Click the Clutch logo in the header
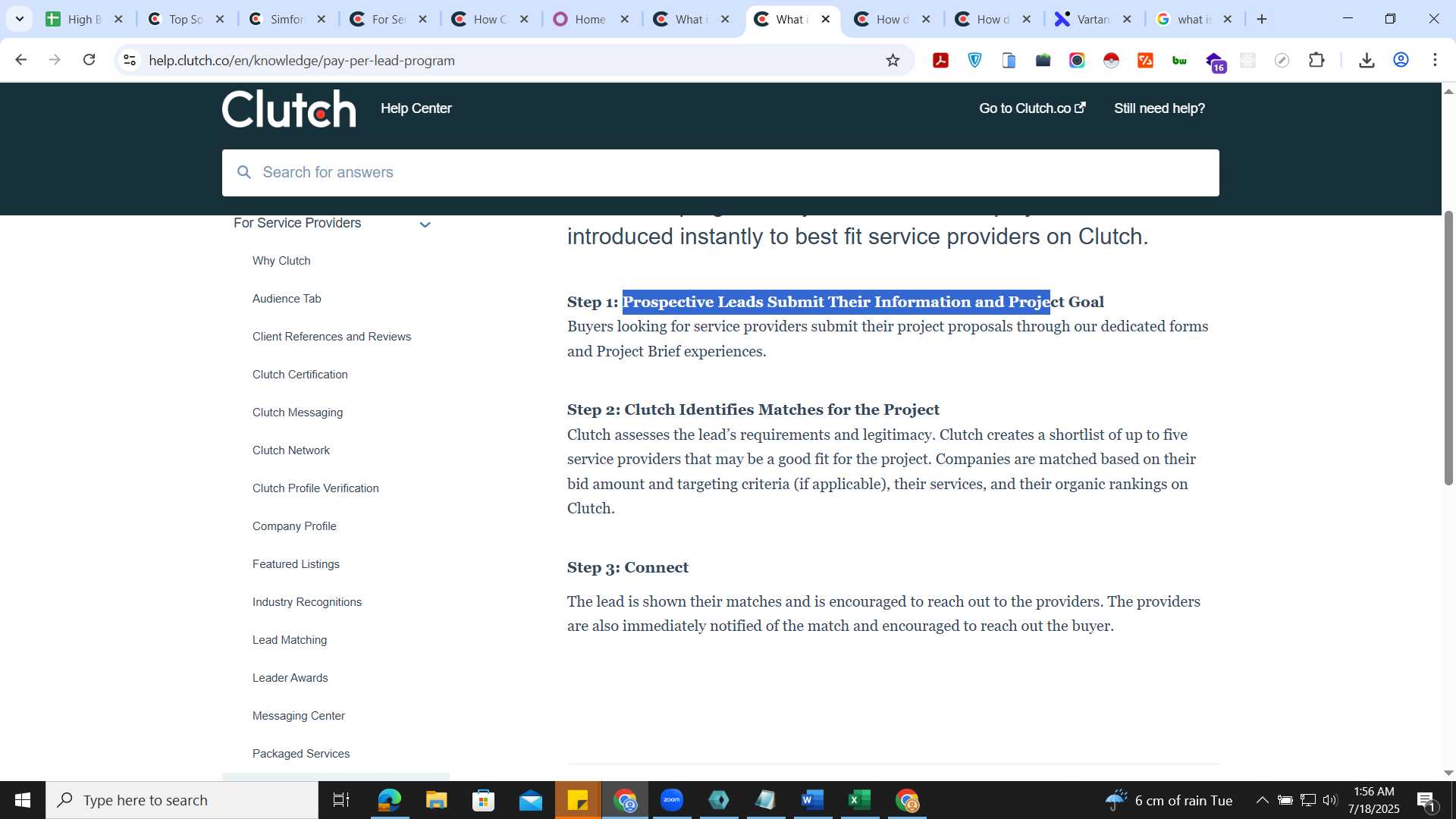The image size is (1456, 819). click(289, 108)
